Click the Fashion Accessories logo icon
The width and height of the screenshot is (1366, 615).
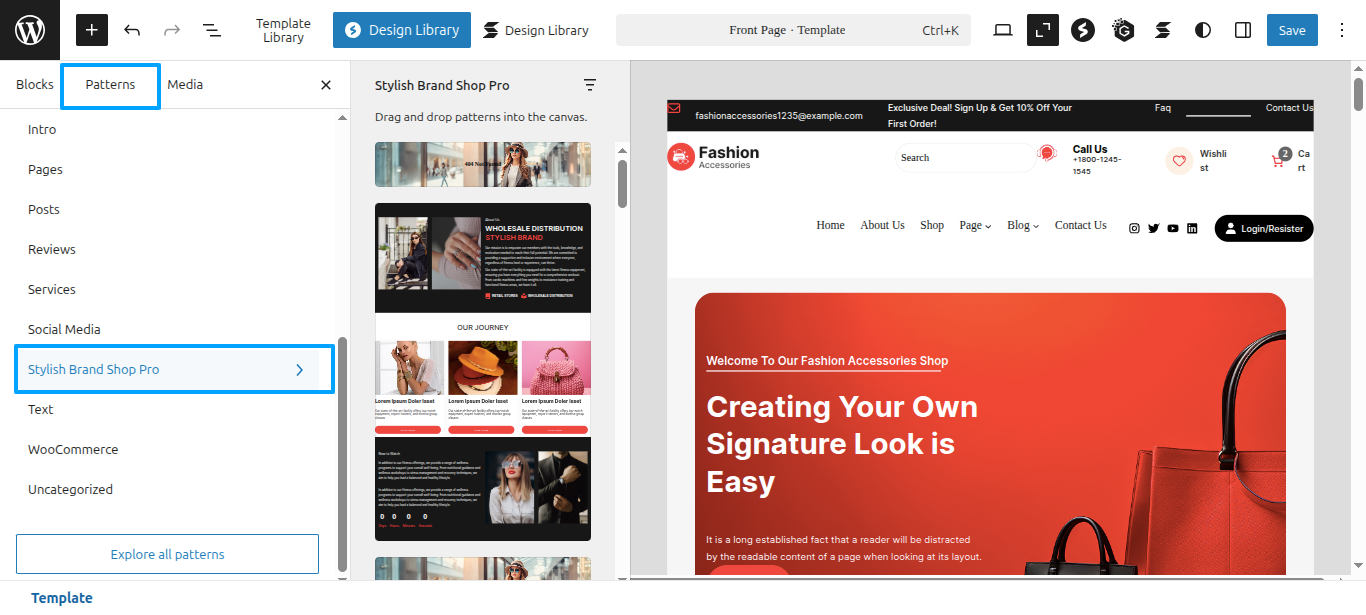click(x=681, y=157)
